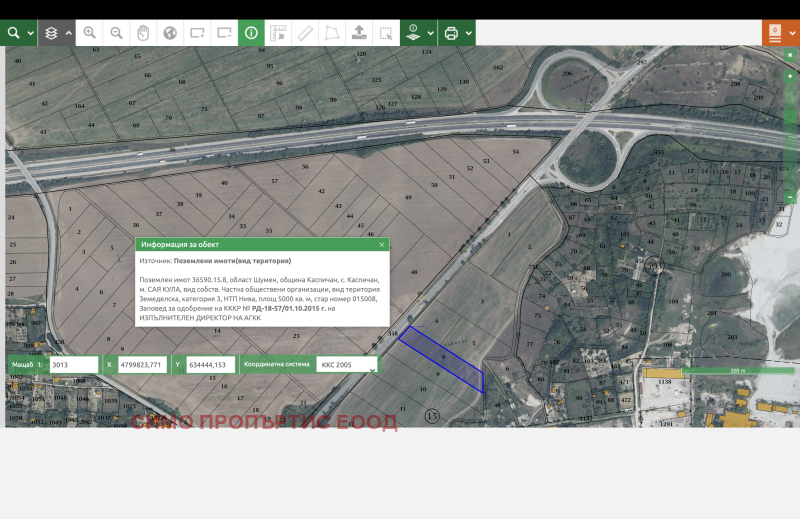This screenshot has width=800, height=519.
Task: Click the scale input field with 3013
Action: coord(73,365)
